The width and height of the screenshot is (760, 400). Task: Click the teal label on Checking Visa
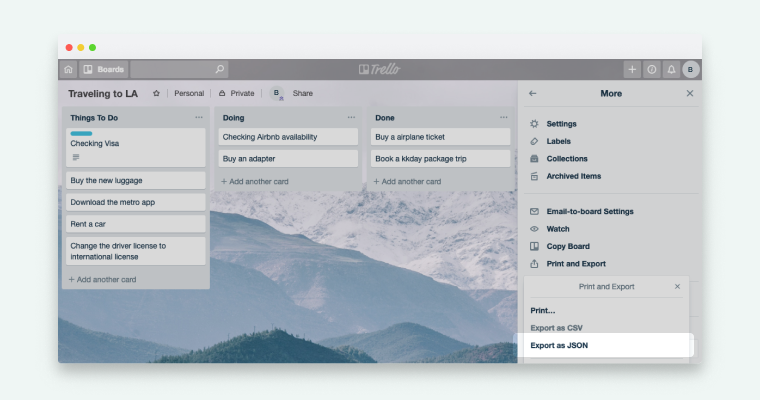pos(81,133)
